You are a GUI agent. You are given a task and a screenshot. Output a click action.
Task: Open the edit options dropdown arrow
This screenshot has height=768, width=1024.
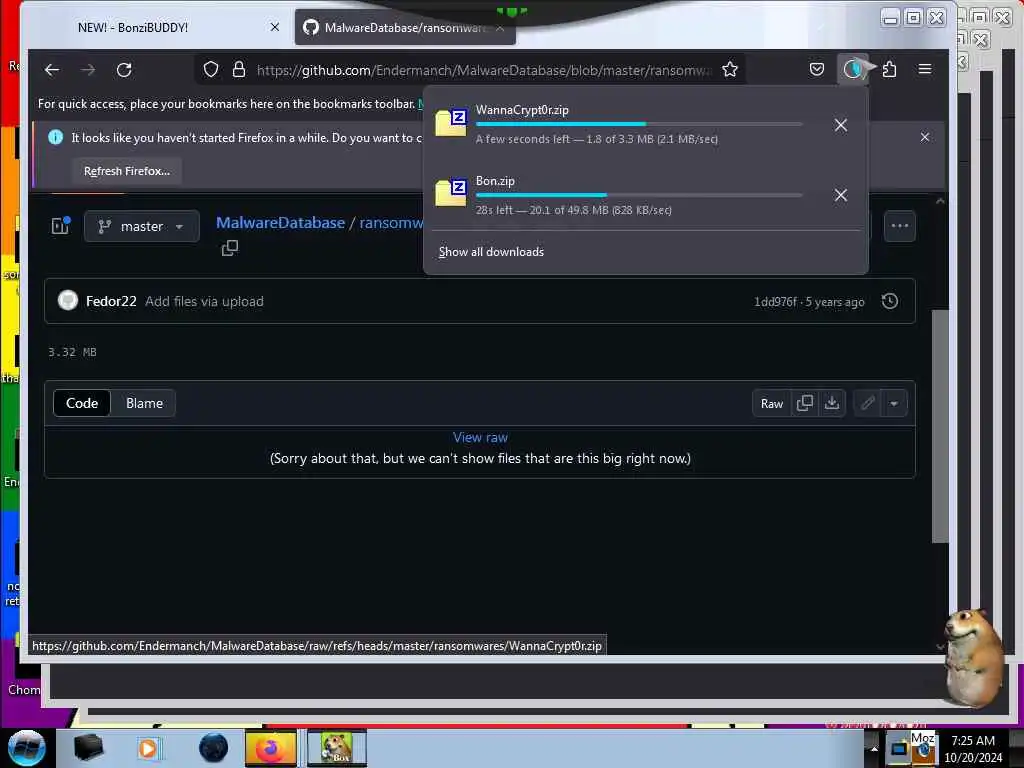coord(894,404)
